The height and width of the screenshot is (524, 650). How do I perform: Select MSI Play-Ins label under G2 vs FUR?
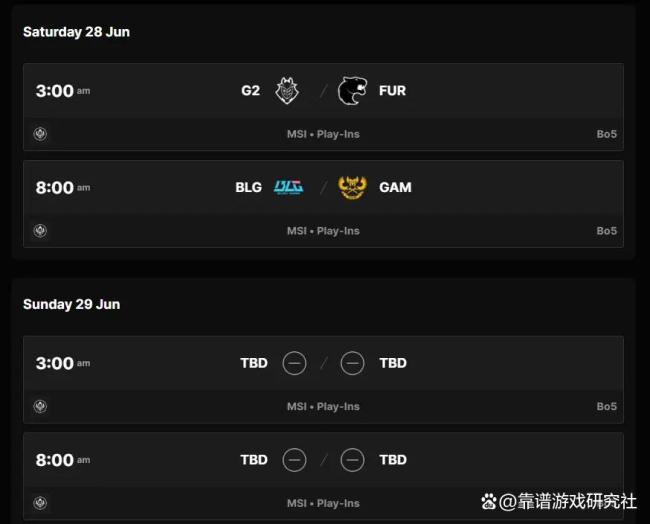pyautogui.click(x=323, y=134)
